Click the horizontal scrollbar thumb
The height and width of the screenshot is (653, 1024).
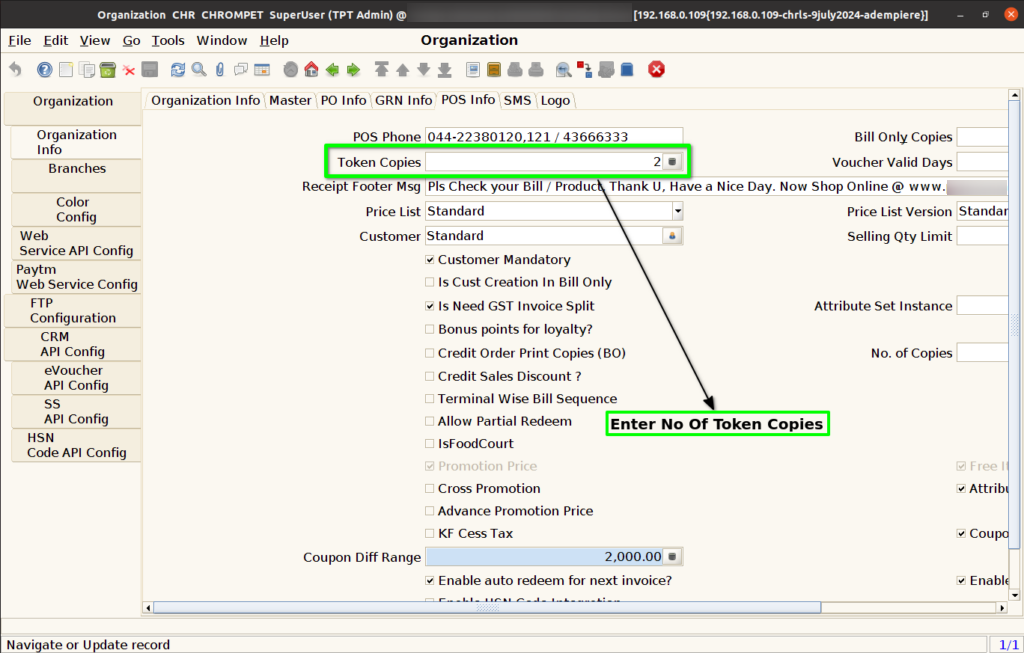pyautogui.click(x=487, y=607)
